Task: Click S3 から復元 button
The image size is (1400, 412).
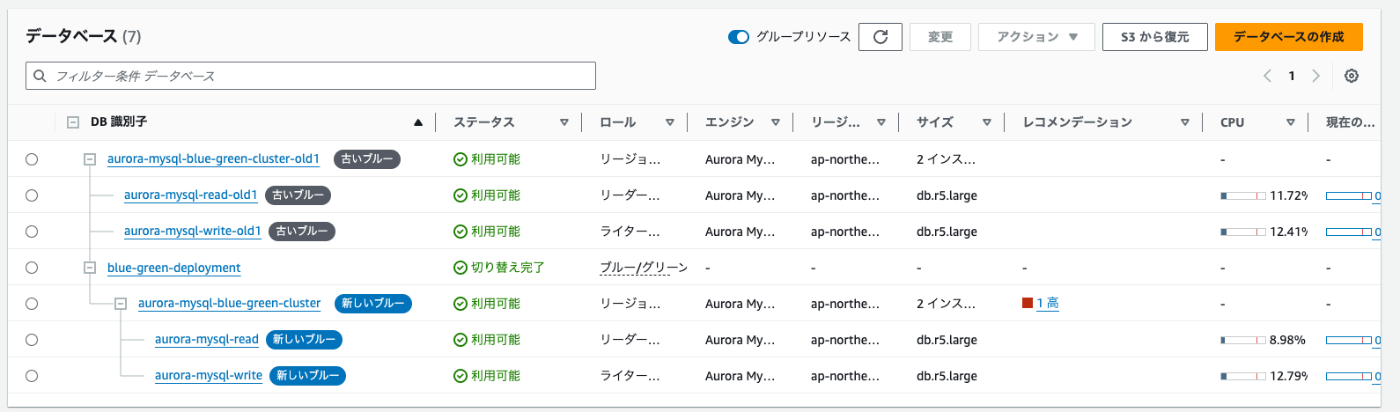Action: tap(1154, 37)
